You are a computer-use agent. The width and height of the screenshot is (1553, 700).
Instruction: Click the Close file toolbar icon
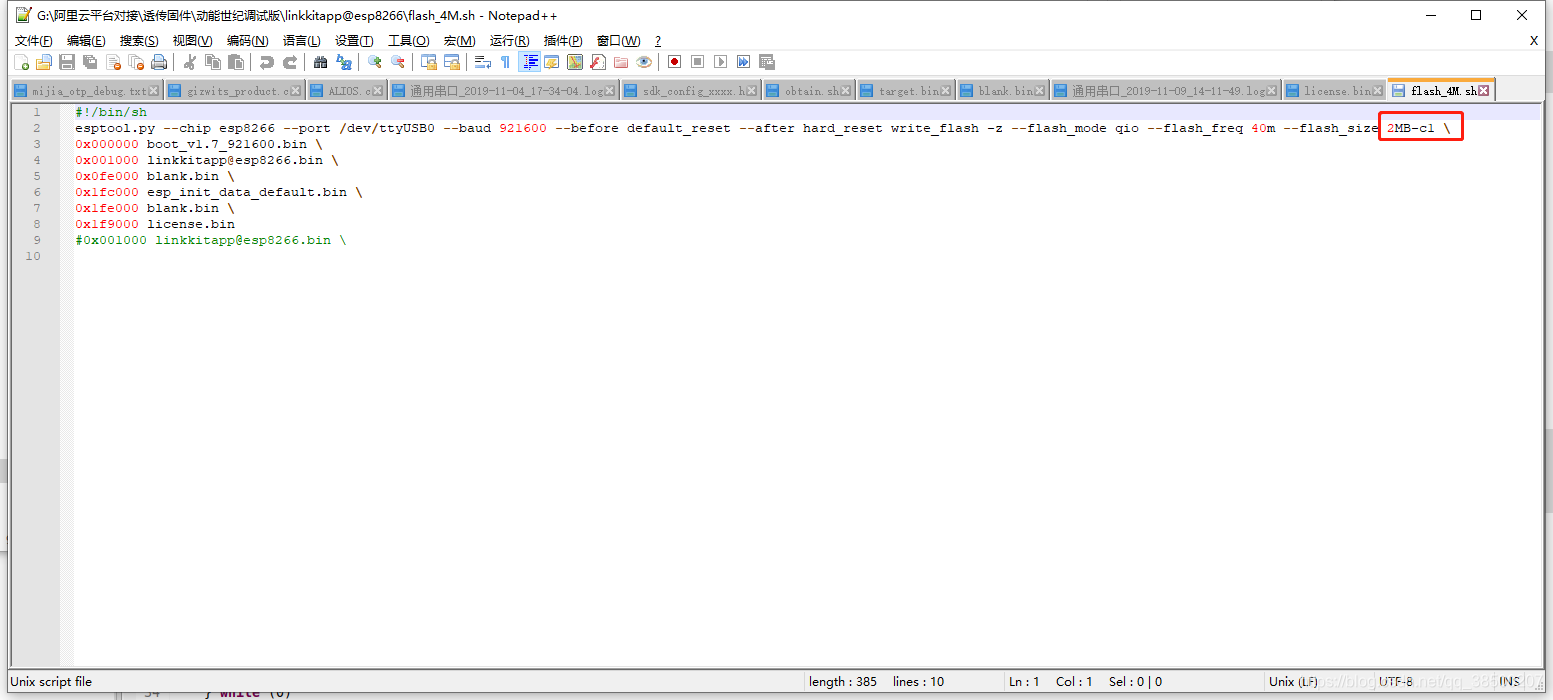pyautogui.click(x=113, y=62)
